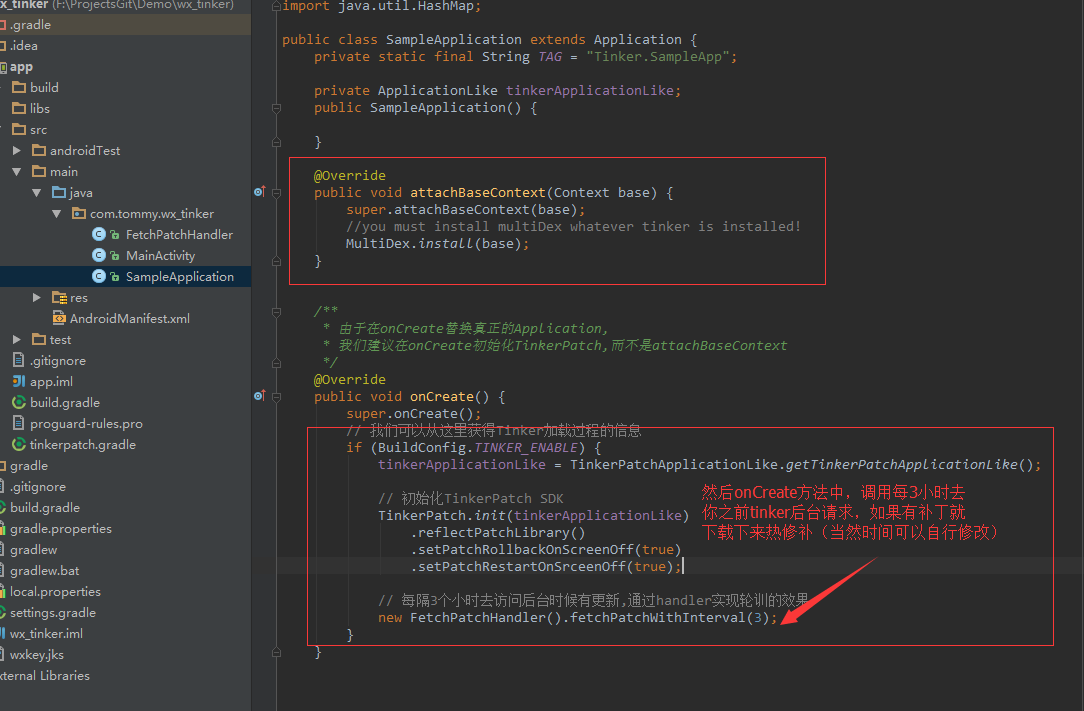Click the com.tommy.wx_tinker package icon
1084x711 pixels.
pos(80,214)
